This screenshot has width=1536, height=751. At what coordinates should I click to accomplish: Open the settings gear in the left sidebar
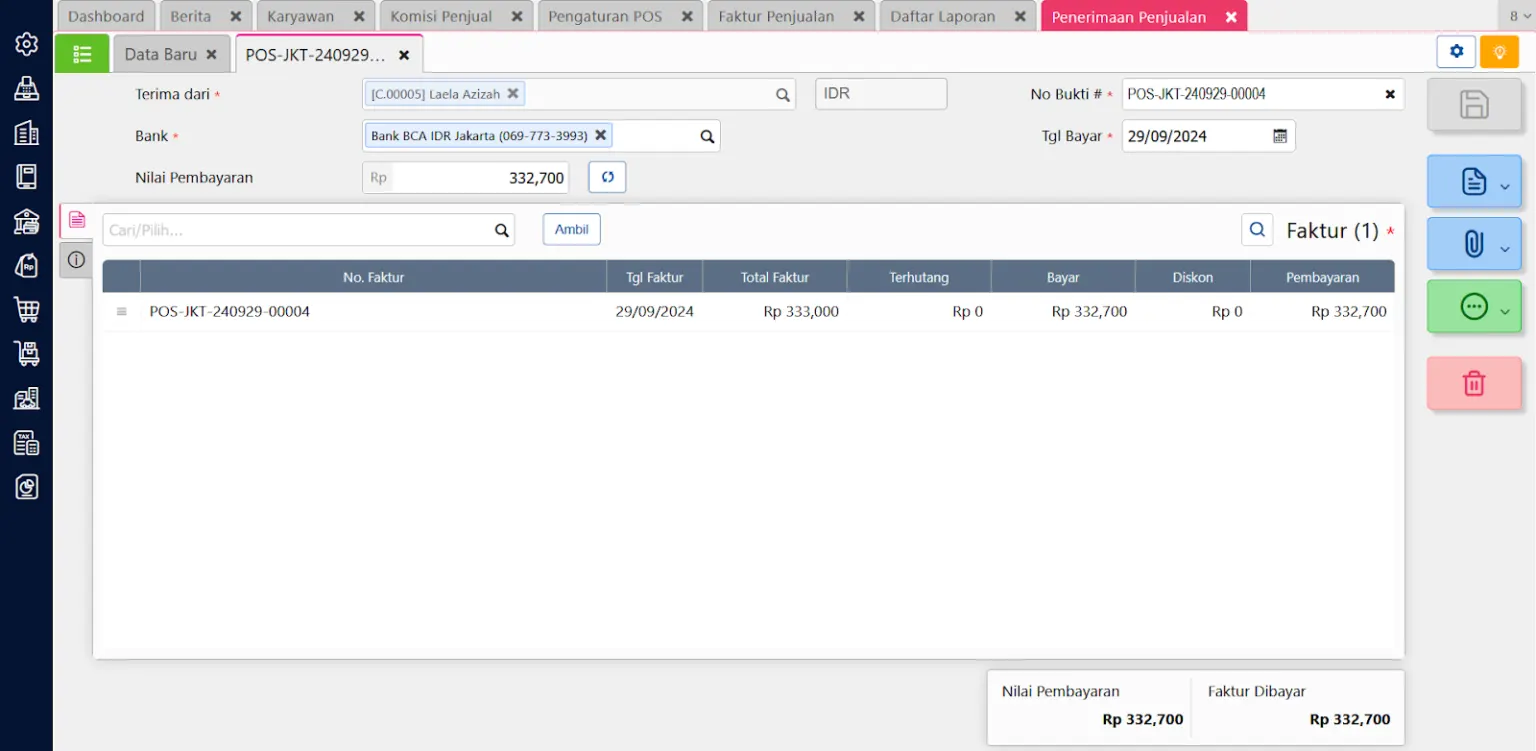tap(26, 44)
